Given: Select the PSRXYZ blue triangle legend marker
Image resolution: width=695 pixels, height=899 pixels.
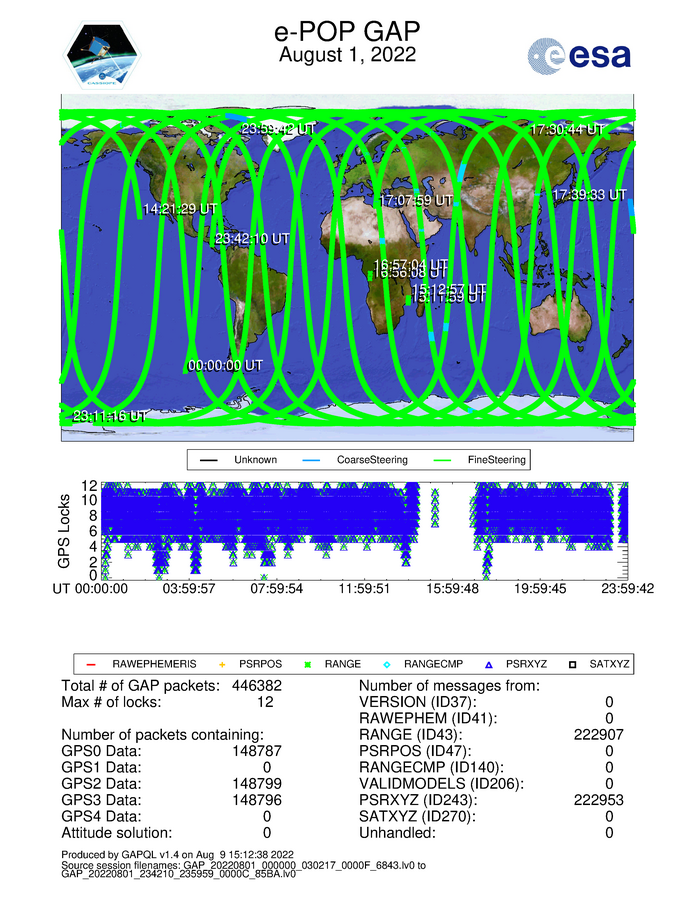Looking at the screenshot, I should 490,663.
